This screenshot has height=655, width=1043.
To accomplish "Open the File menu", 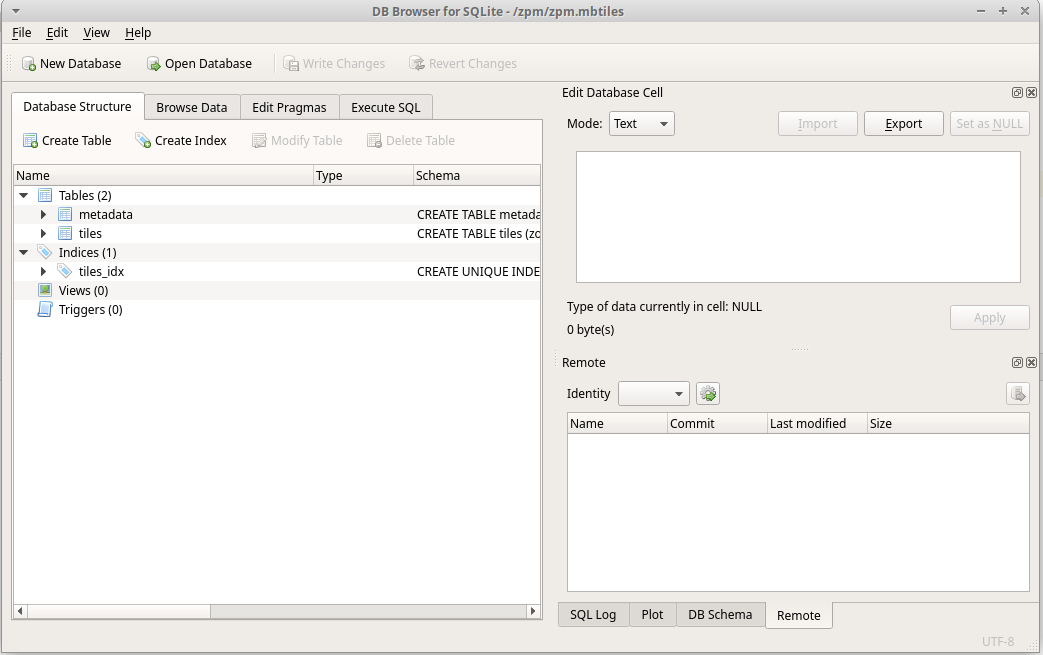I will [x=21, y=33].
